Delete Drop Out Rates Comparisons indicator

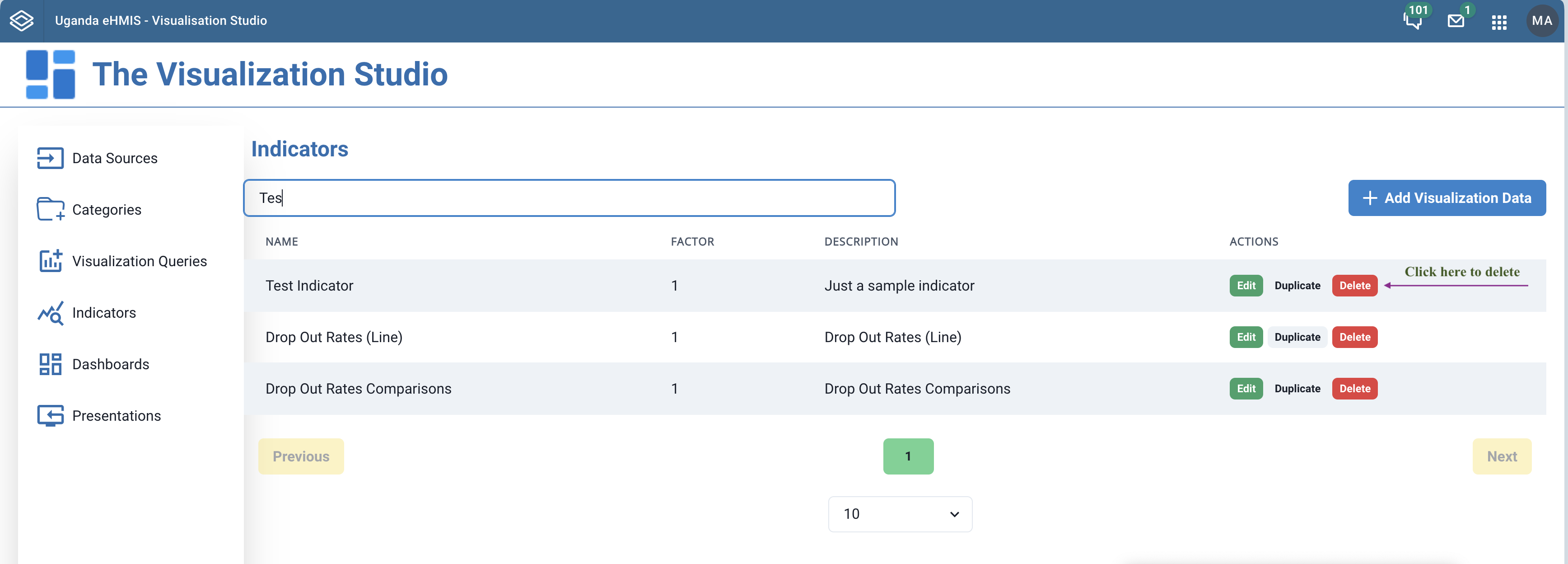[x=1354, y=389]
